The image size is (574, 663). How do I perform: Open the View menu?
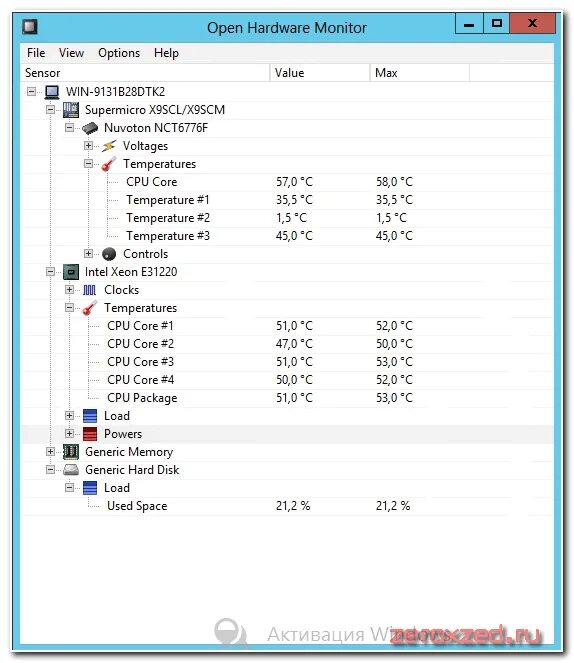tap(71, 53)
